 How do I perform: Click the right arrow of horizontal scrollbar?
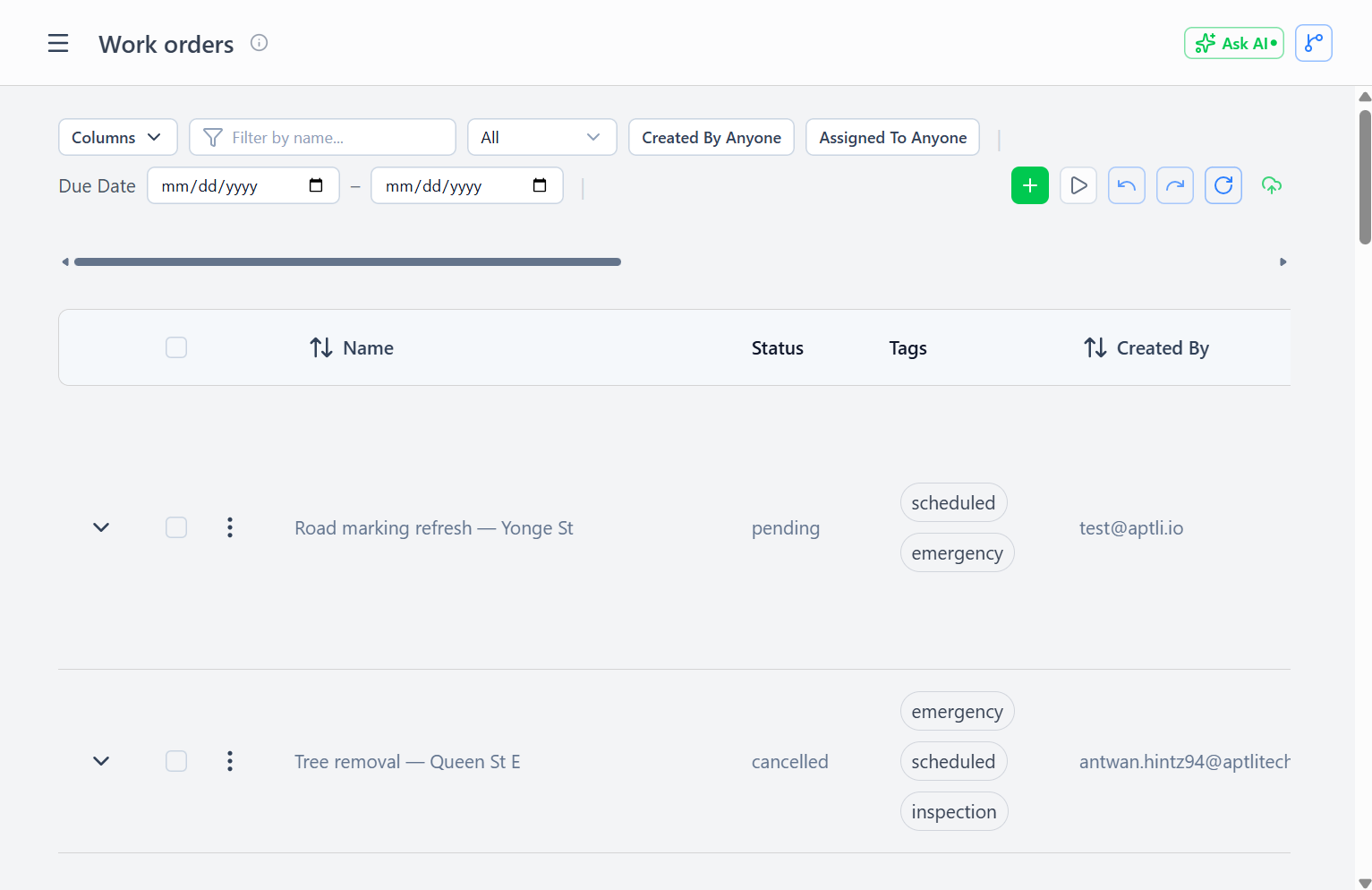pos(1283,261)
